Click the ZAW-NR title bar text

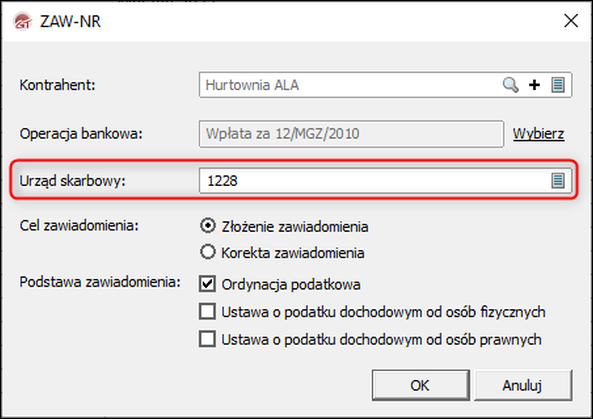(x=70, y=21)
